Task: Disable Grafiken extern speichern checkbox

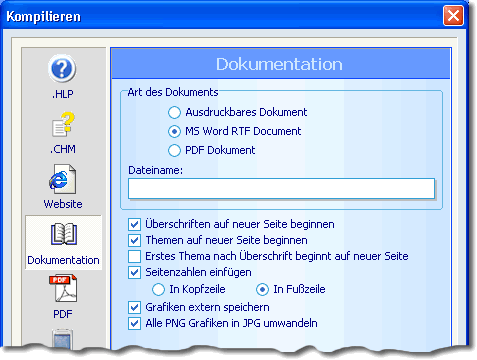Action: coord(134,307)
